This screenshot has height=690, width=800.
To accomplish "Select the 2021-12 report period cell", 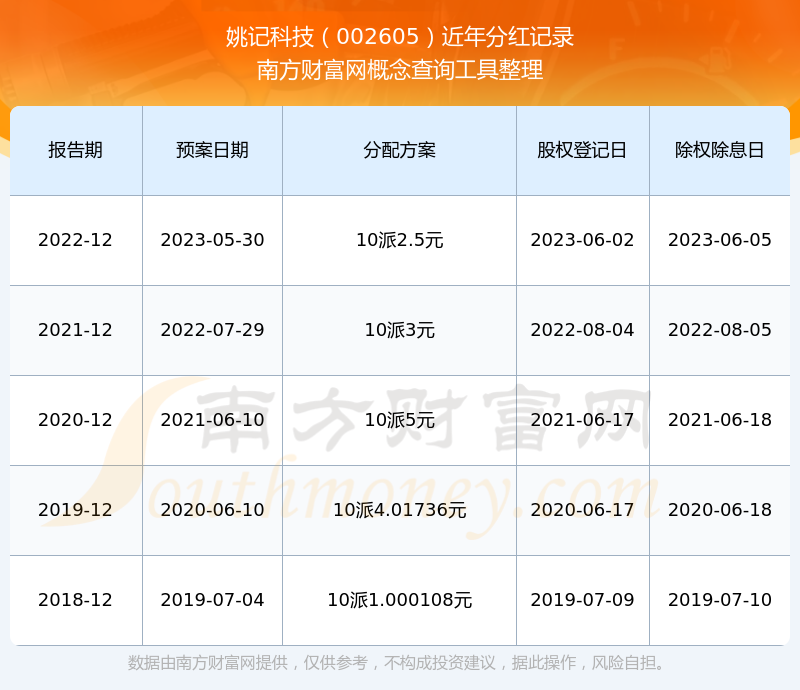I will (x=76, y=330).
